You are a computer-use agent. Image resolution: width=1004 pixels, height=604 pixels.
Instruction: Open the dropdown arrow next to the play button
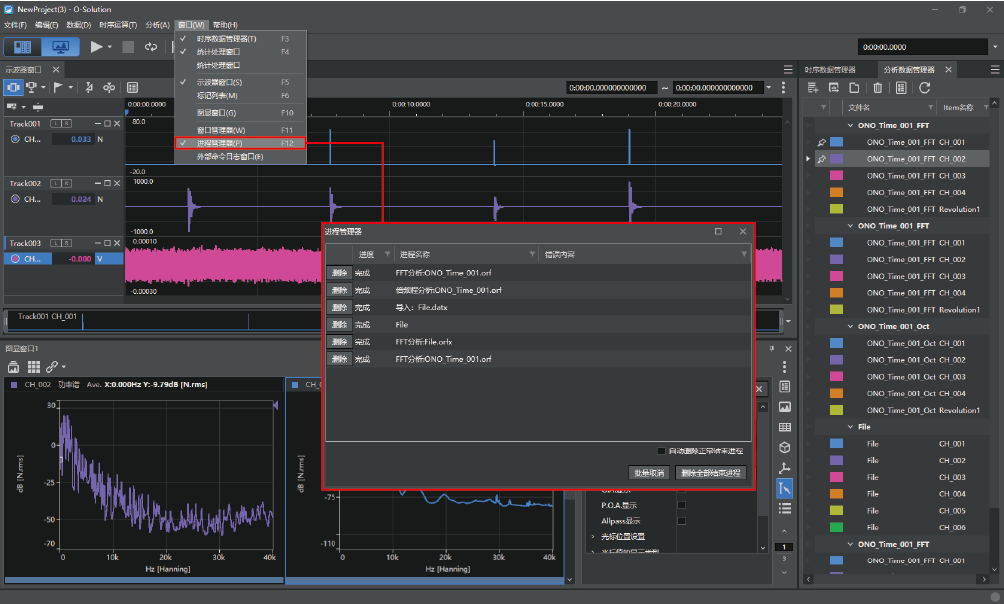click(x=109, y=47)
